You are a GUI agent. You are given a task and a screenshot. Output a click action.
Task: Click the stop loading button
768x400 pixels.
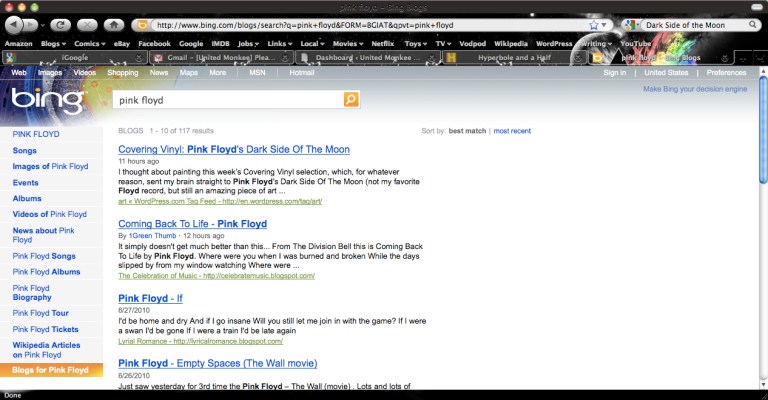[x=88, y=24]
